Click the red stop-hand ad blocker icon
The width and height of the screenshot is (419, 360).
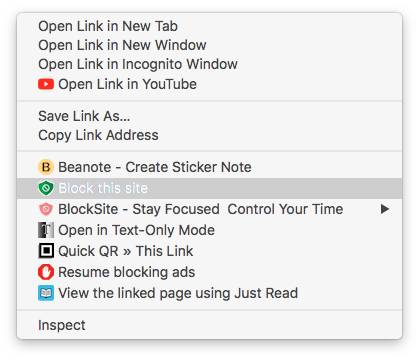46,272
